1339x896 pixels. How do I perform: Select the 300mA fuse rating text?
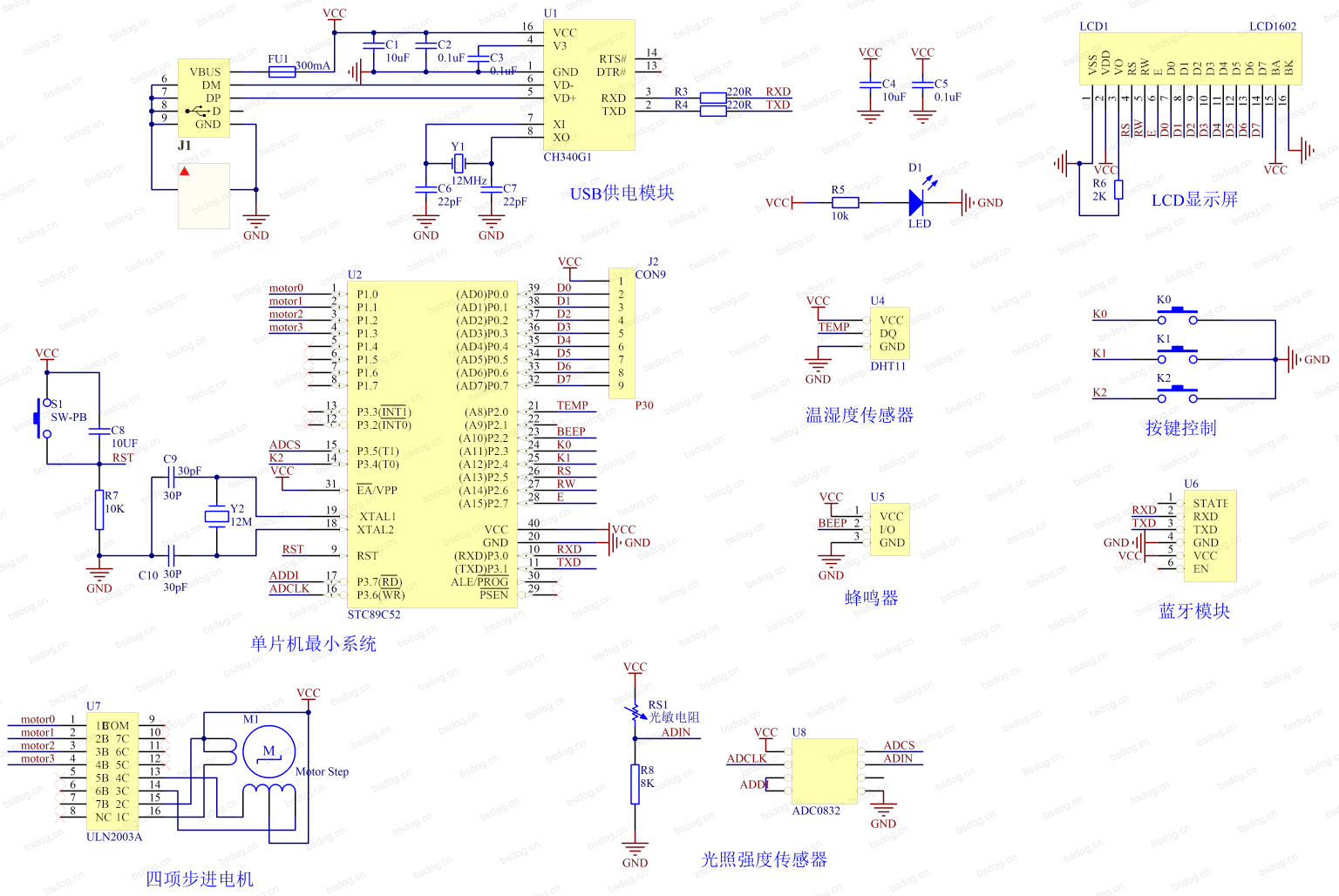(x=313, y=65)
